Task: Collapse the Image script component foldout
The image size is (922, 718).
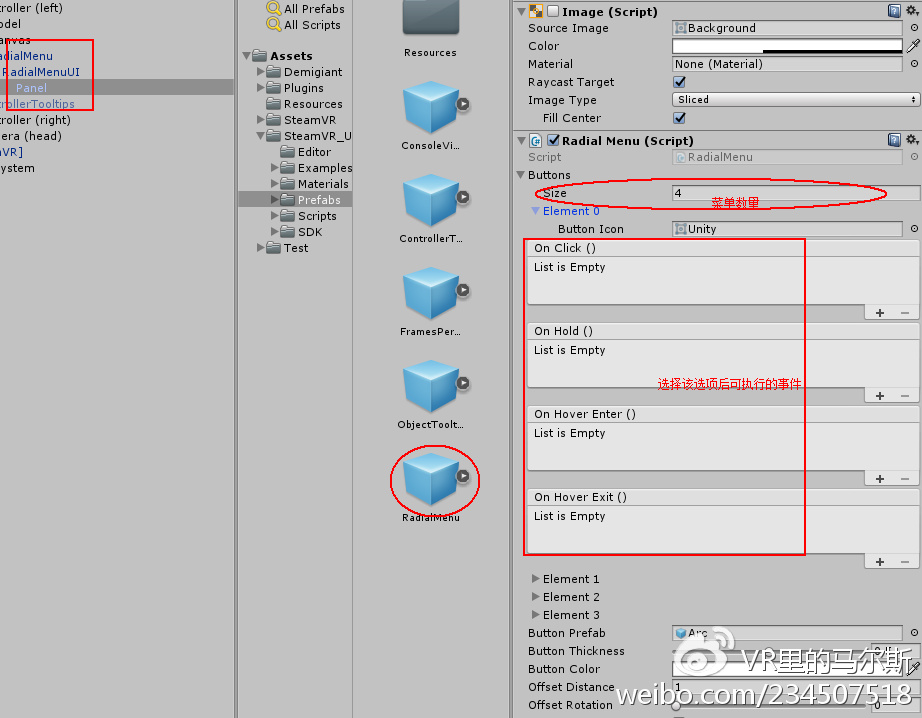Action: coord(521,11)
